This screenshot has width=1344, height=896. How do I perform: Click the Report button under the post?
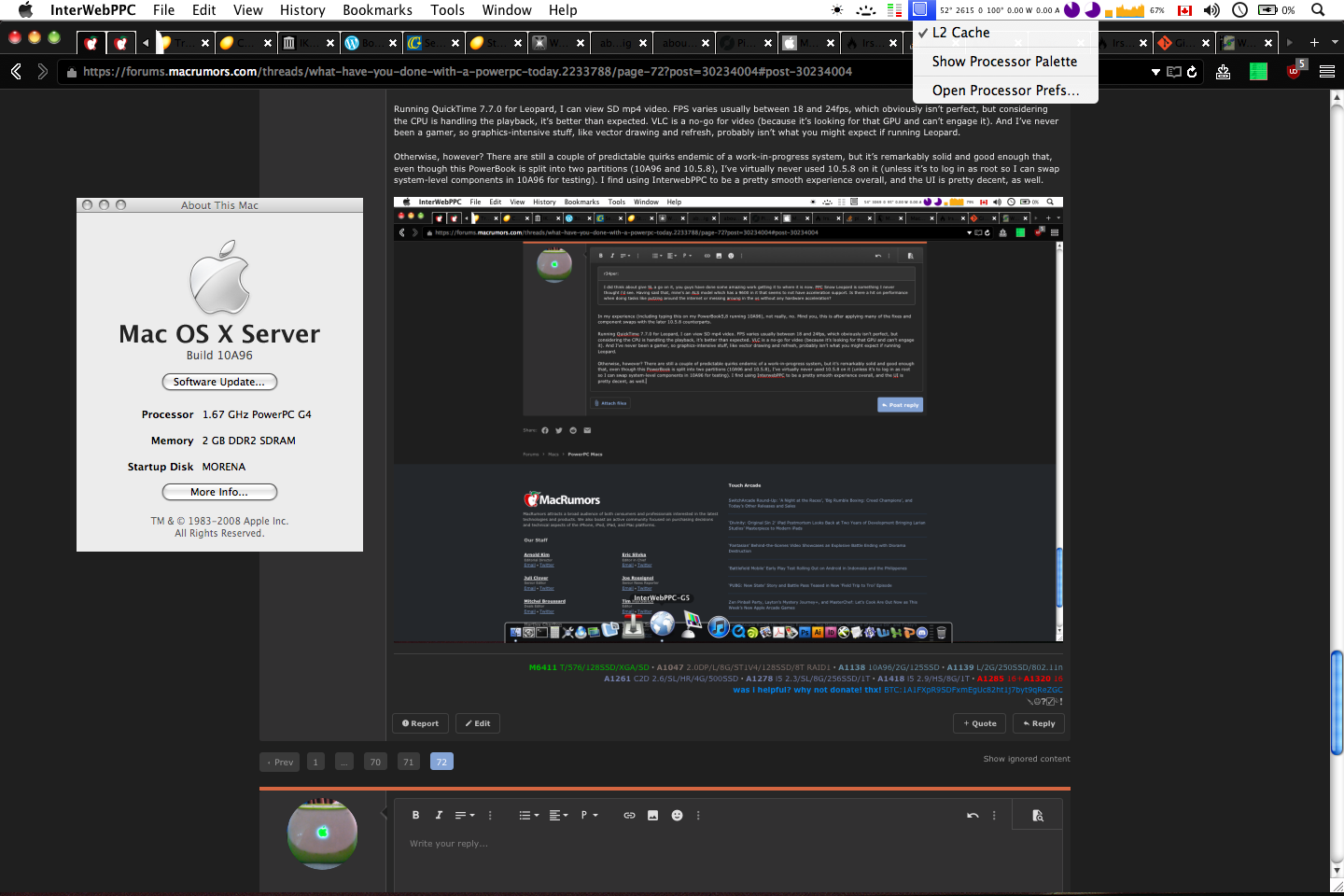pyautogui.click(x=420, y=723)
